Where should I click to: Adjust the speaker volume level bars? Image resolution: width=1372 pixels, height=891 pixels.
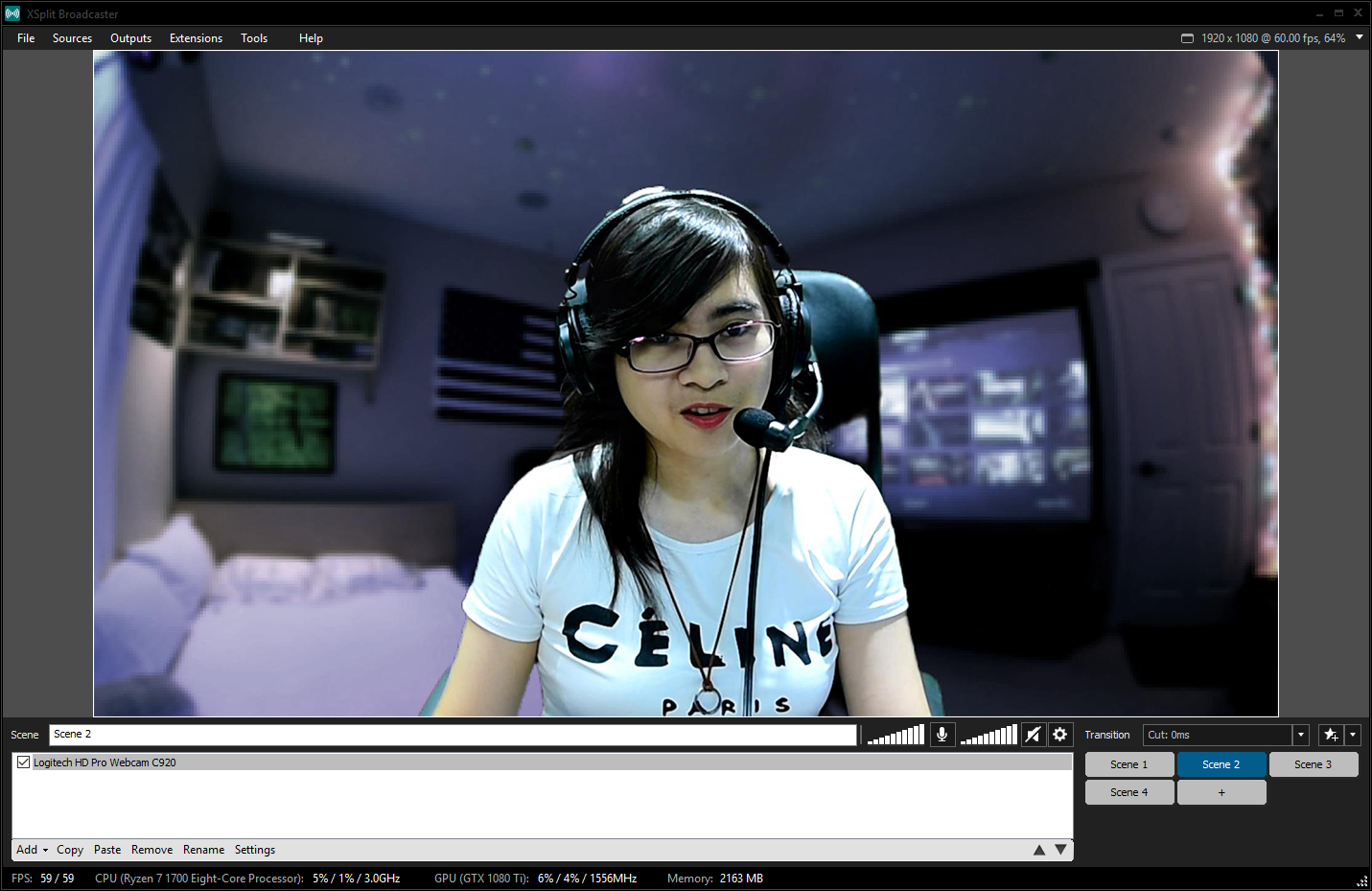click(988, 735)
